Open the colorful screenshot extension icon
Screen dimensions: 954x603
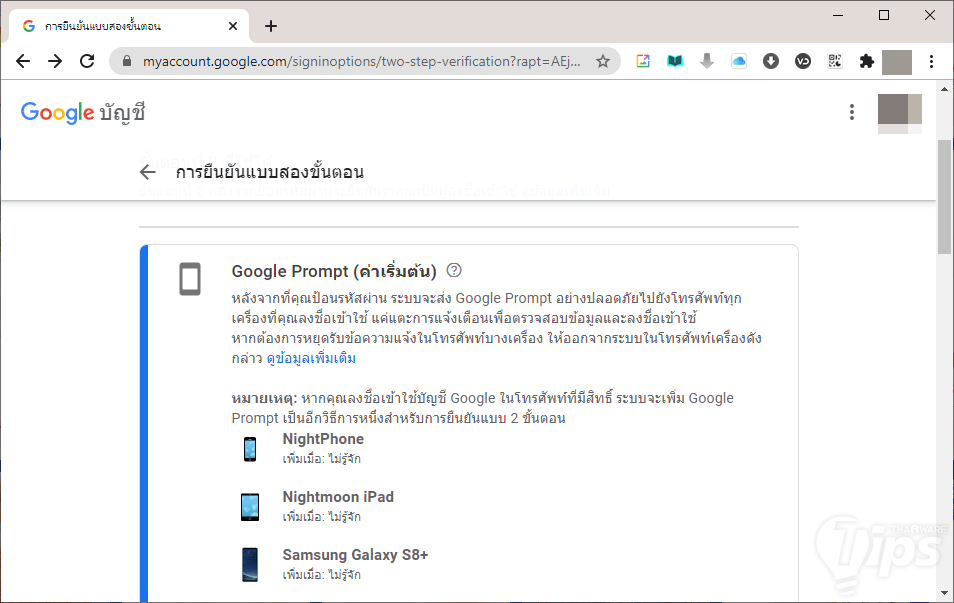[x=643, y=61]
